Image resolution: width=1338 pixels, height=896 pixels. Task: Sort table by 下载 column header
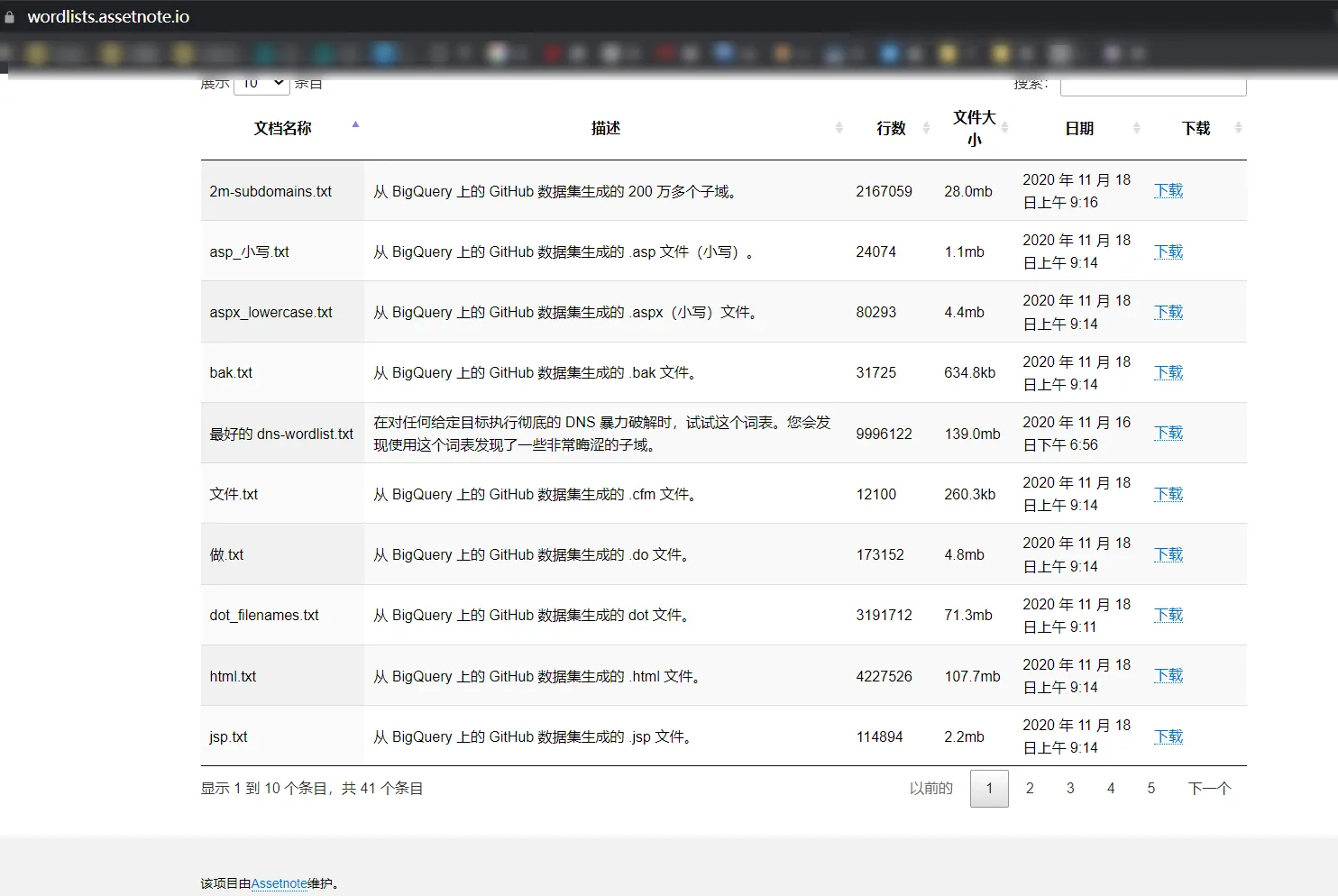click(x=1196, y=129)
